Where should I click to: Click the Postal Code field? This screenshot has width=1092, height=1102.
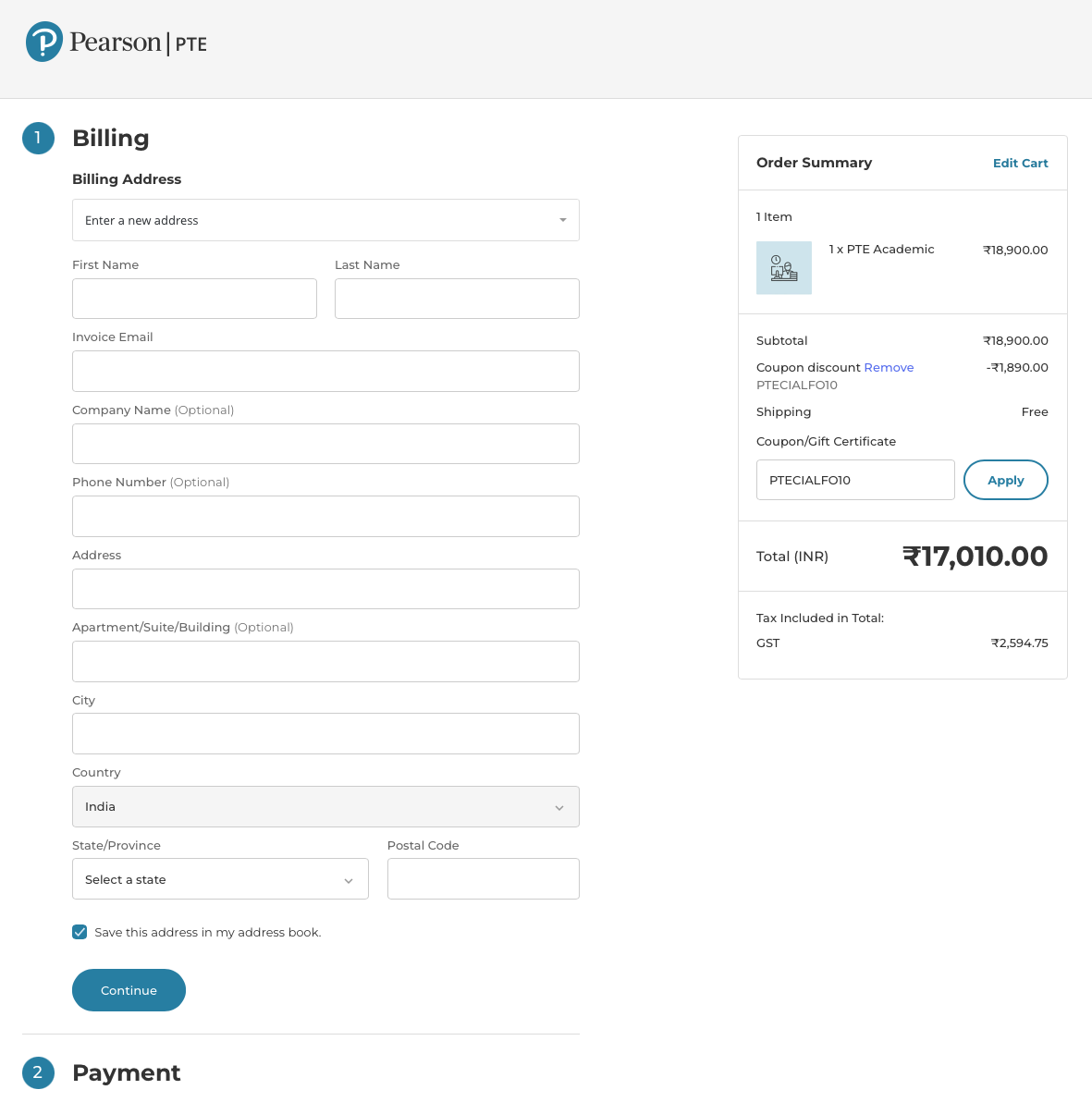[x=484, y=879]
